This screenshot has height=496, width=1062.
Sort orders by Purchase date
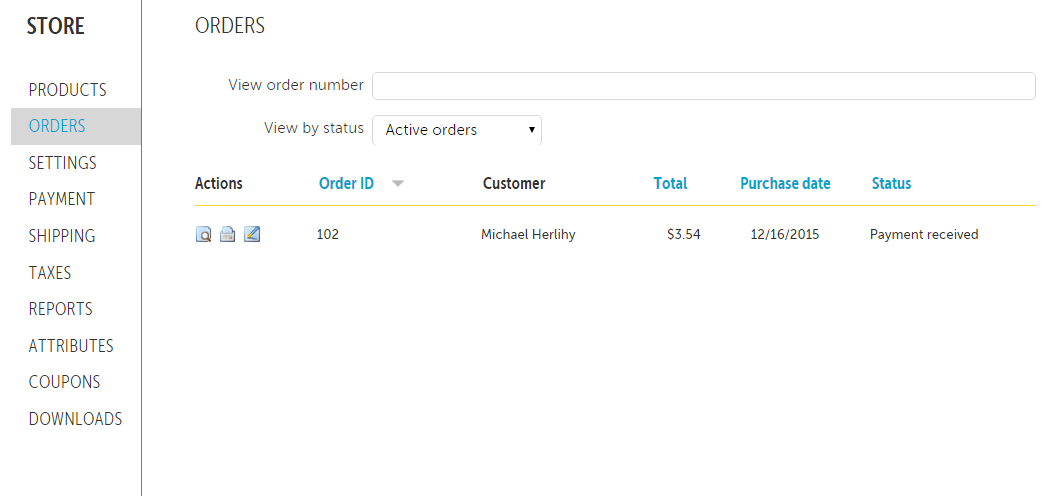(785, 184)
